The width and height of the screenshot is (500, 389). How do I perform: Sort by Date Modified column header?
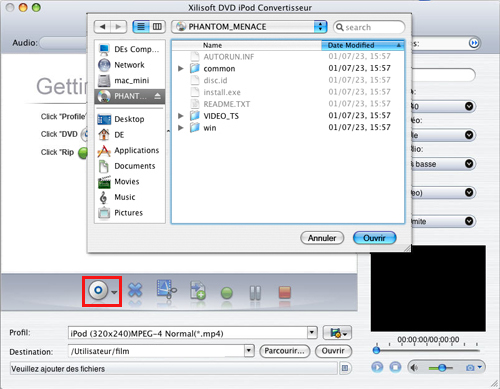363,45
